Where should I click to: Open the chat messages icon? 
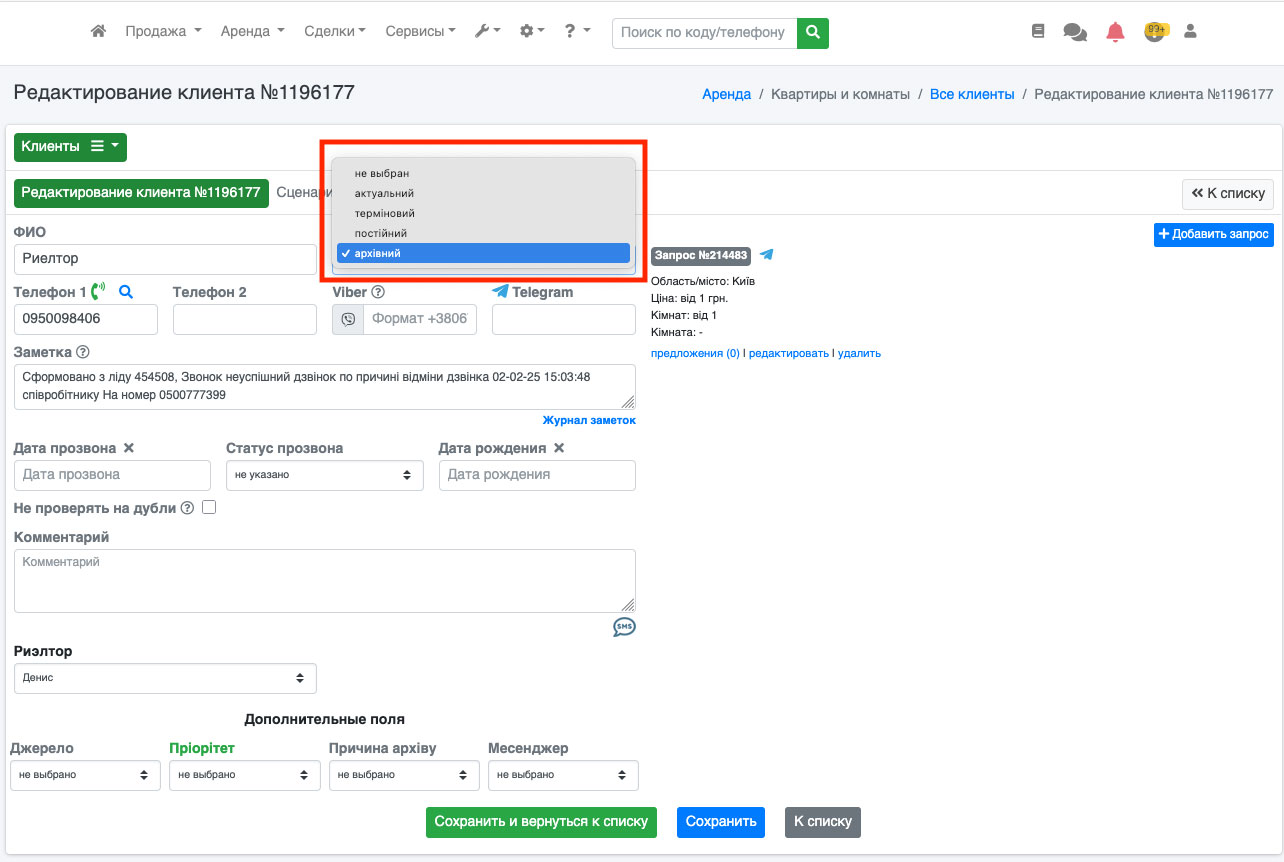1075,32
